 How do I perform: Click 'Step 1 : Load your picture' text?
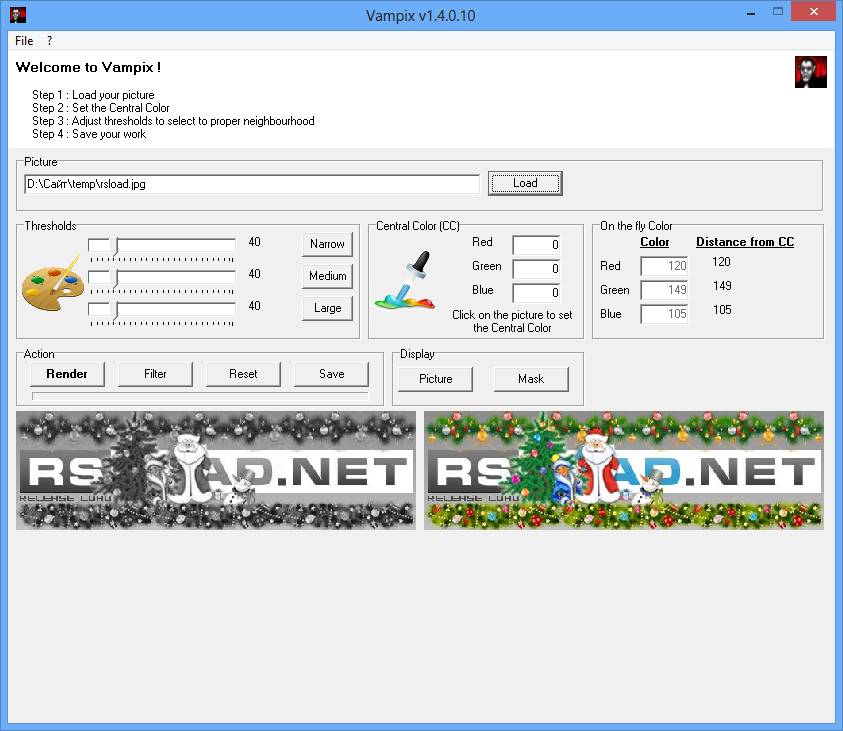pyautogui.click(x=93, y=95)
